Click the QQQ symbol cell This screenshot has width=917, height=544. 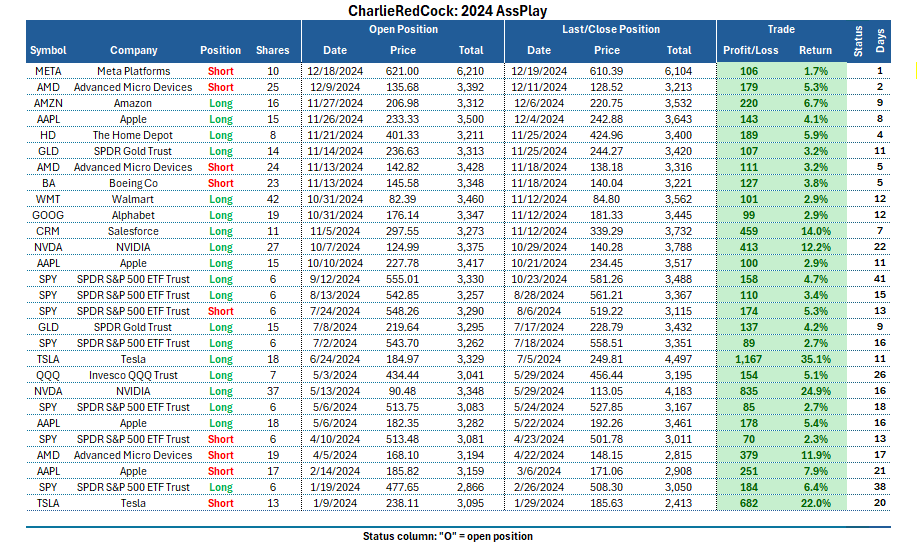tap(48, 375)
